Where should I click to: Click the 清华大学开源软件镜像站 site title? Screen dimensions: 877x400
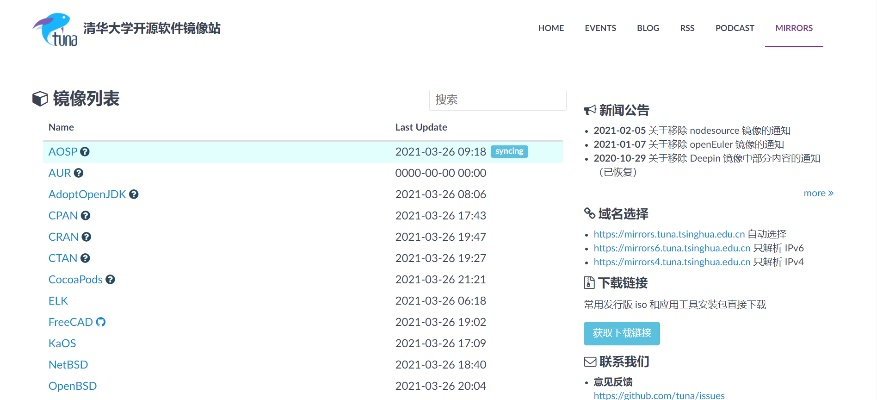tap(152, 28)
